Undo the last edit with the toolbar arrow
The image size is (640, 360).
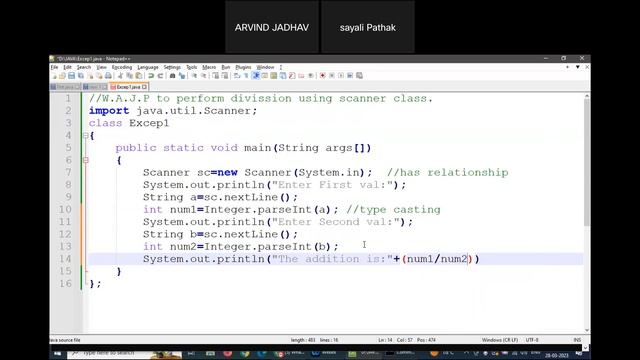click(151, 76)
